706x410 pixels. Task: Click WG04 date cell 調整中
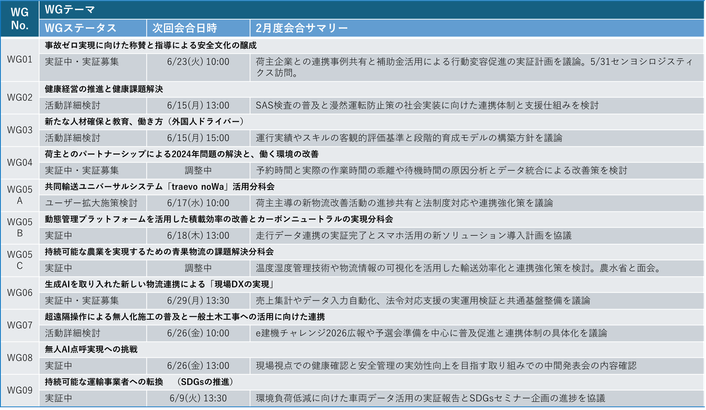click(198, 171)
